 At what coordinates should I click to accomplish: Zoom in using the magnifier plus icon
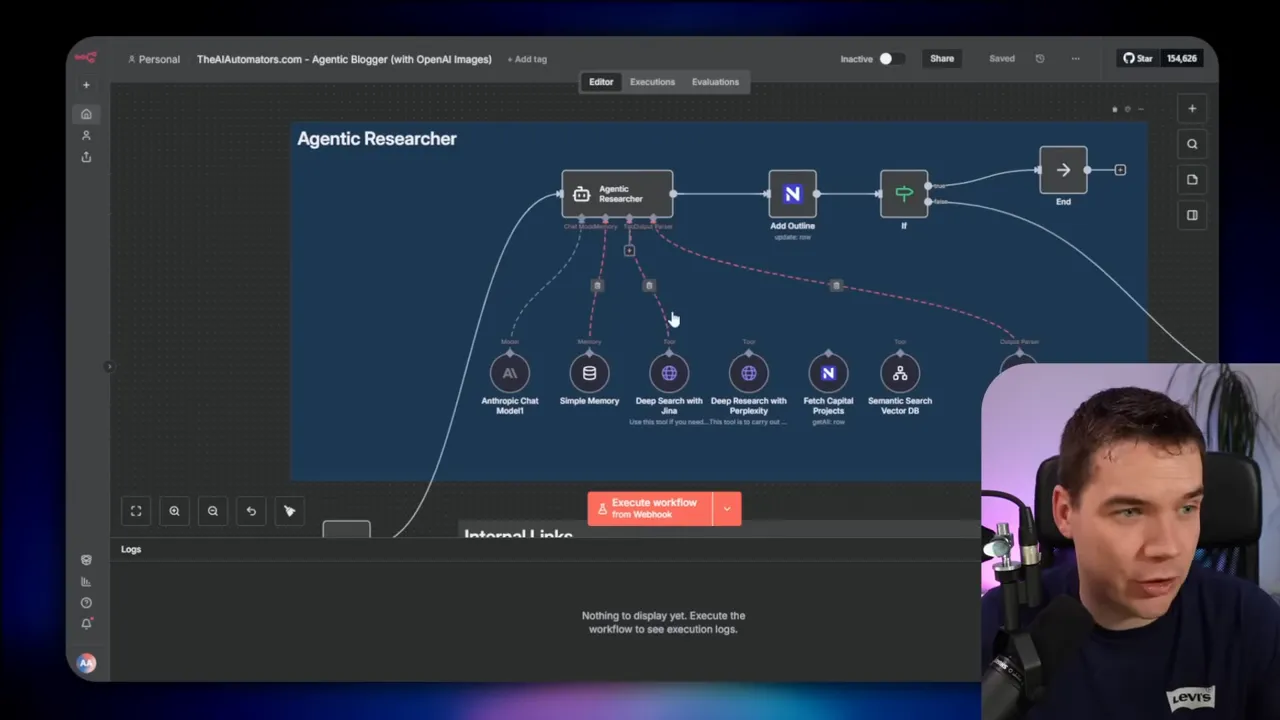(174, 511)
